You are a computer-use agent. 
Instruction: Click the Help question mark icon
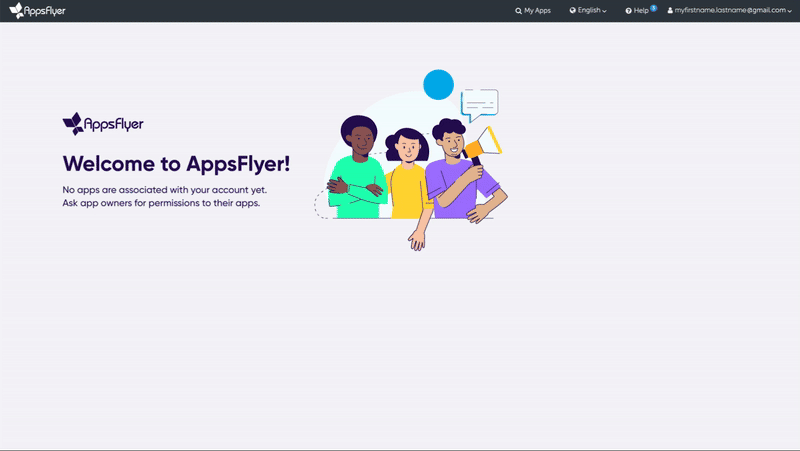click(629, 10)
